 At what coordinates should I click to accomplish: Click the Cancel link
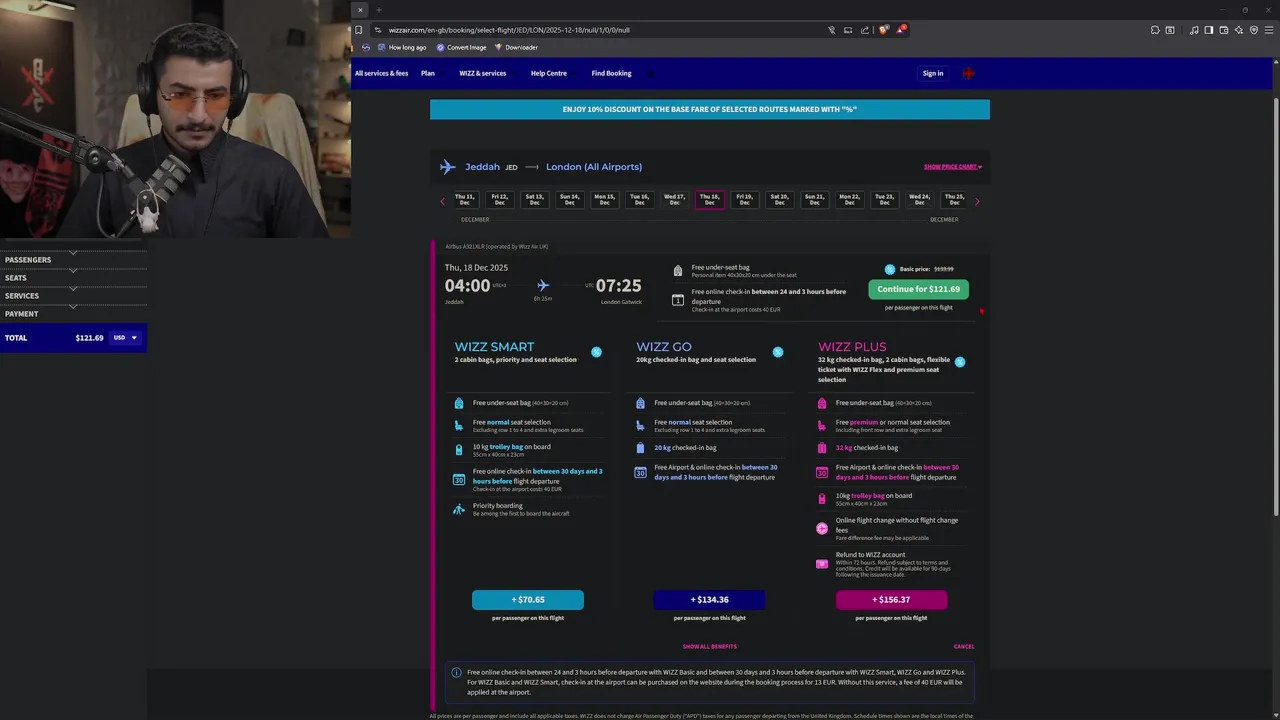[x=964, y=647]
